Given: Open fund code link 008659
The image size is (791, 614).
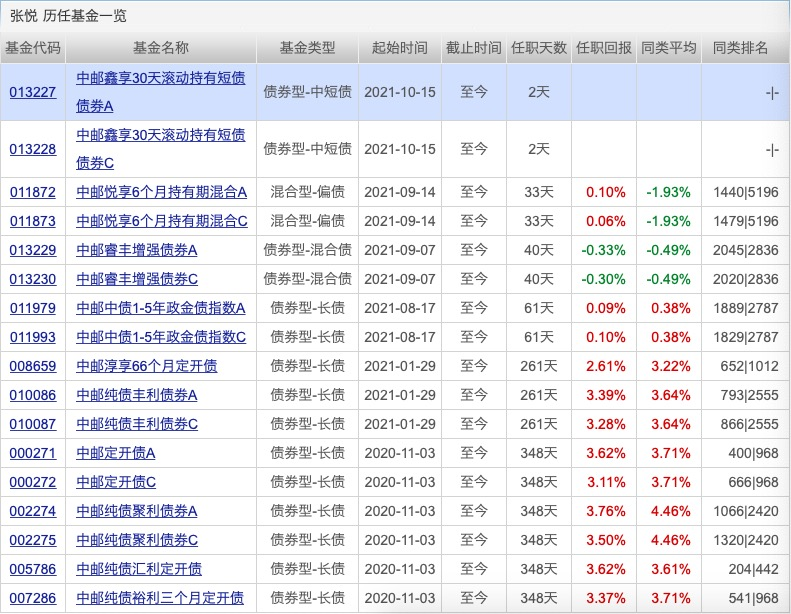Looking at the screenshot, I should coord(33,366).
